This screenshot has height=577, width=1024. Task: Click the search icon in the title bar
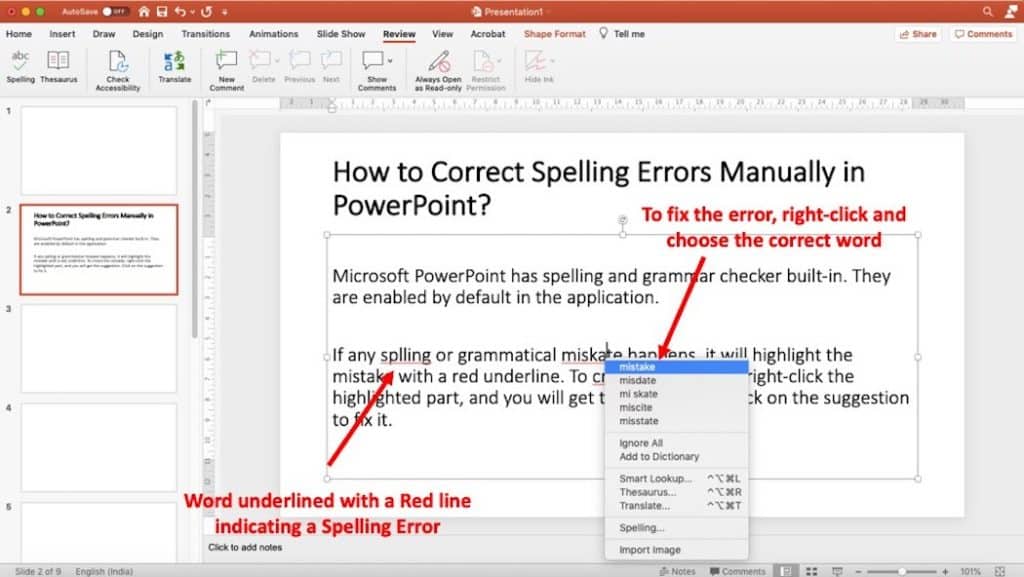click(988, 12)
